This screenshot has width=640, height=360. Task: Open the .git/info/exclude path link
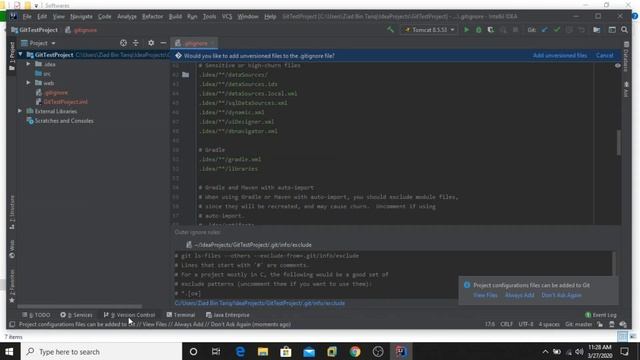(260, 303)
